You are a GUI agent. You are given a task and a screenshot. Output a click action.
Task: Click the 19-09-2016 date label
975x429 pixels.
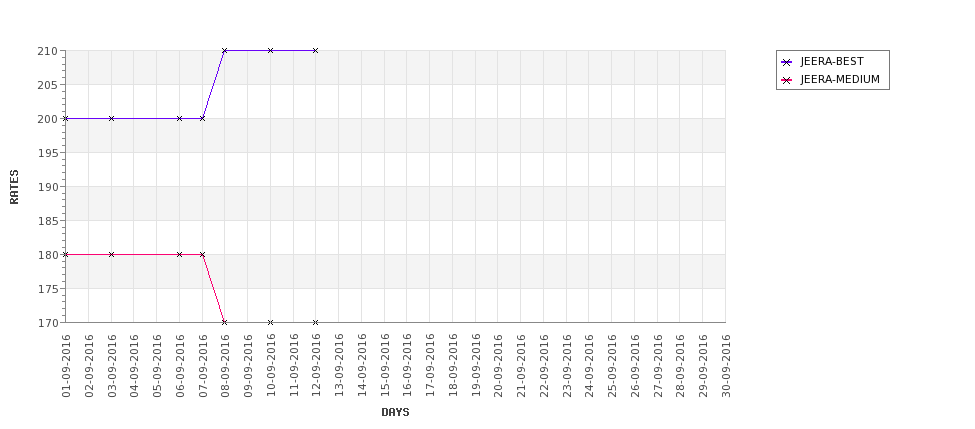coord(476,366)
